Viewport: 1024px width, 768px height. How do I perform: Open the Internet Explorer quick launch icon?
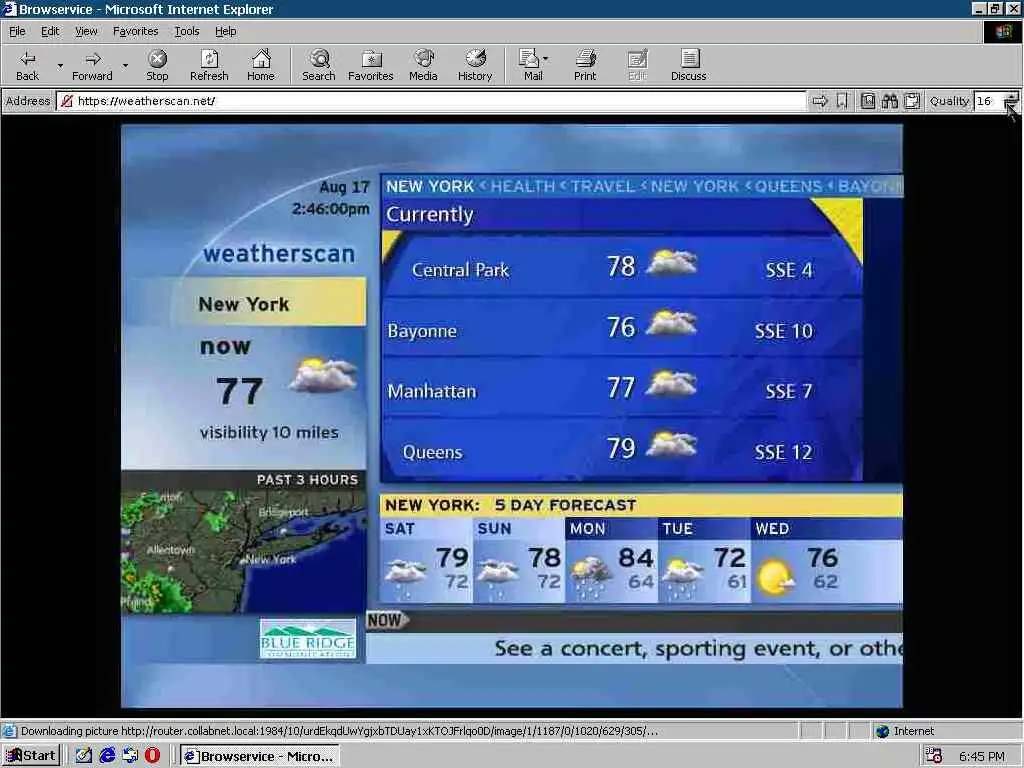pos(107,756)
